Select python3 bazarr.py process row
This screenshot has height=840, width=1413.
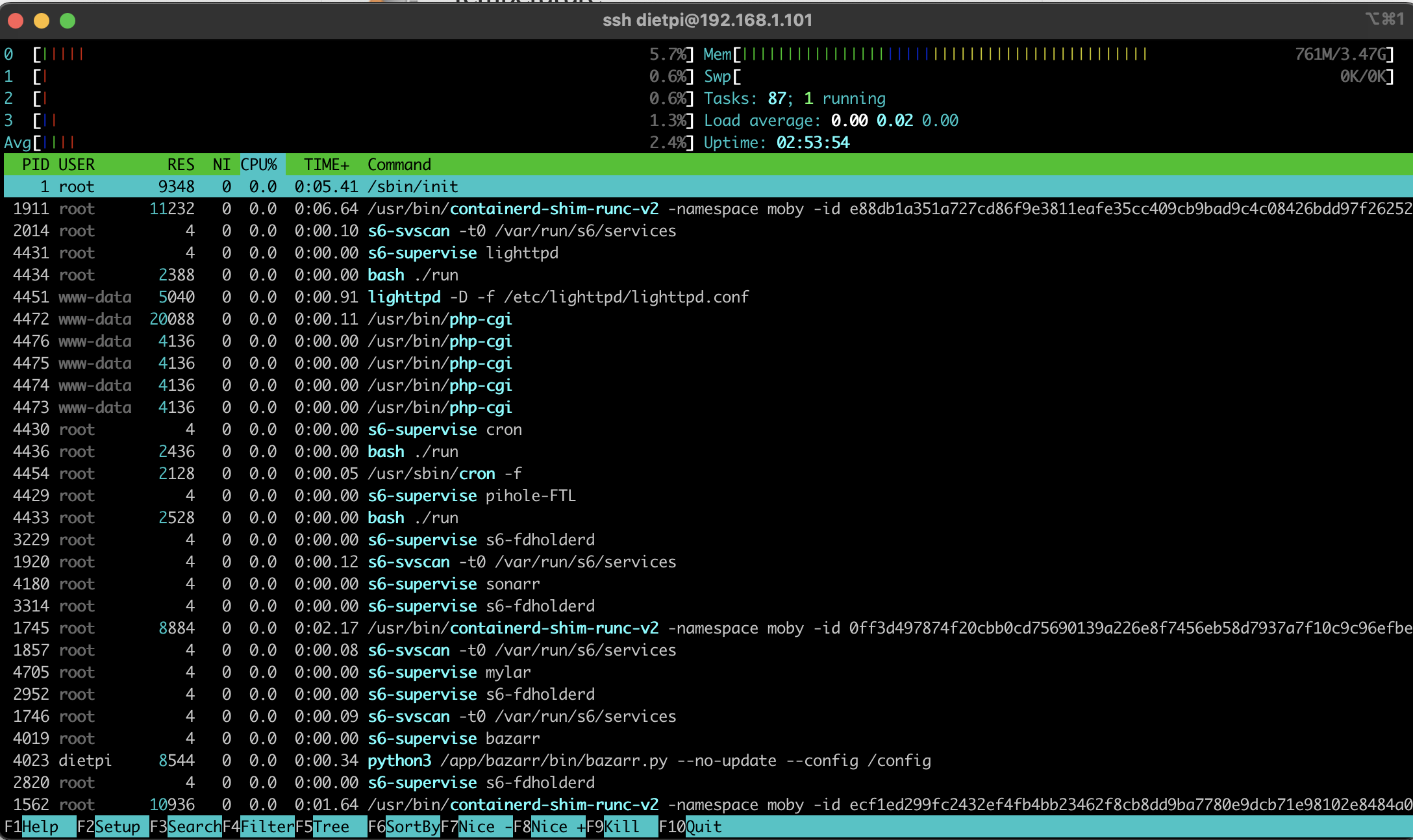(x=708, y=760)
